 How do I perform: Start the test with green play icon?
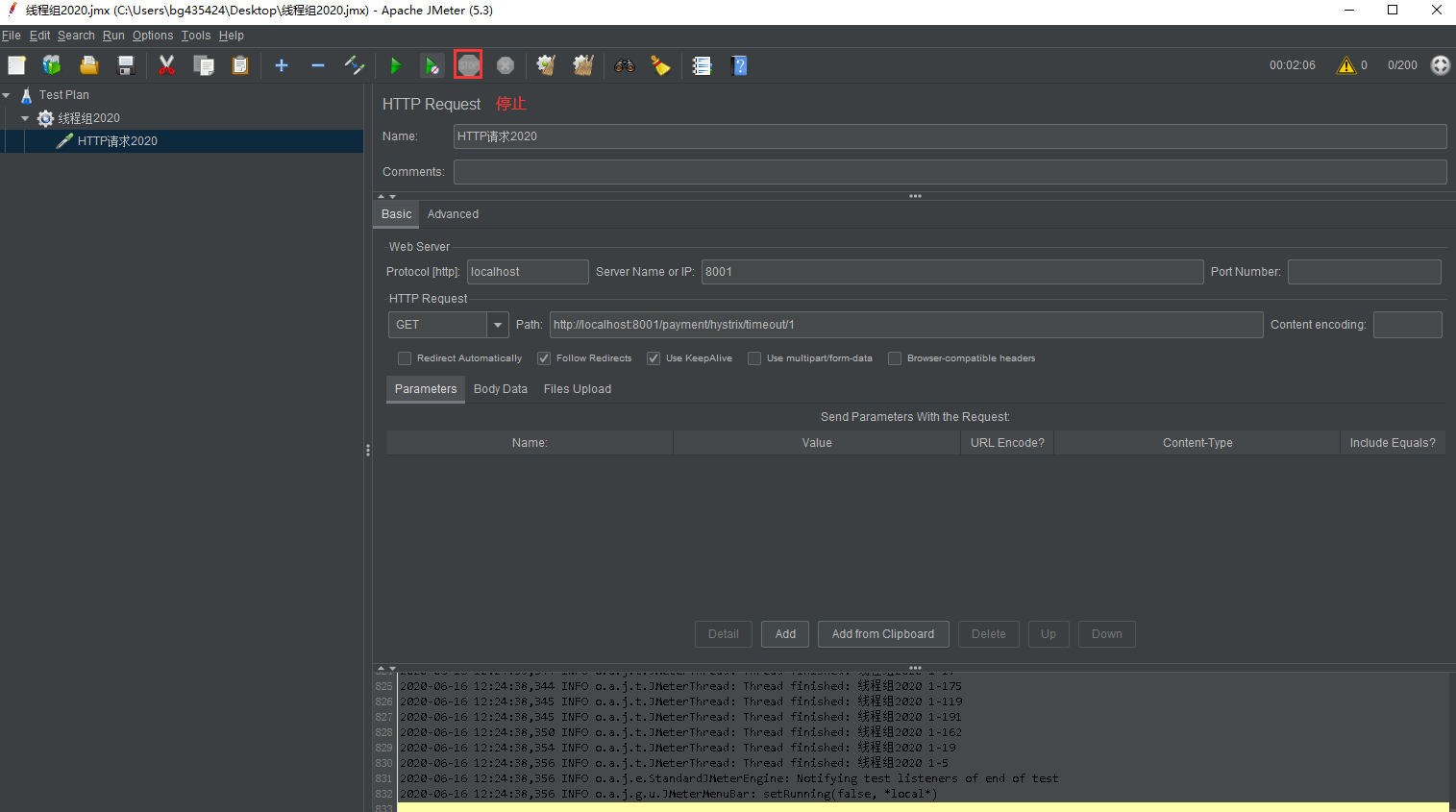coord(395,65)
